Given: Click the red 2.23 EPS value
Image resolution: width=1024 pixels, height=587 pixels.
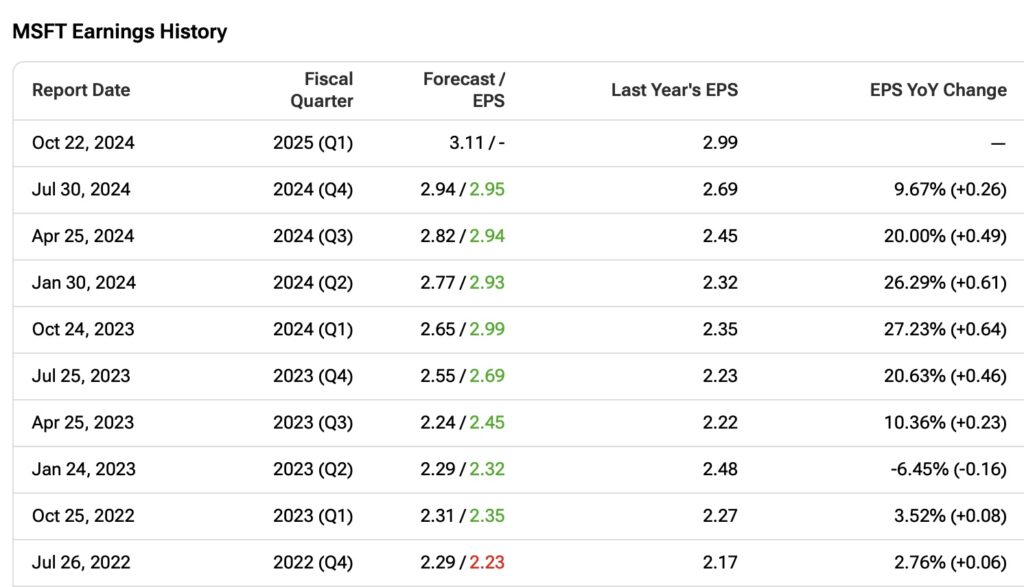Looking at the screenshot, I should click(x=487, y=563).
